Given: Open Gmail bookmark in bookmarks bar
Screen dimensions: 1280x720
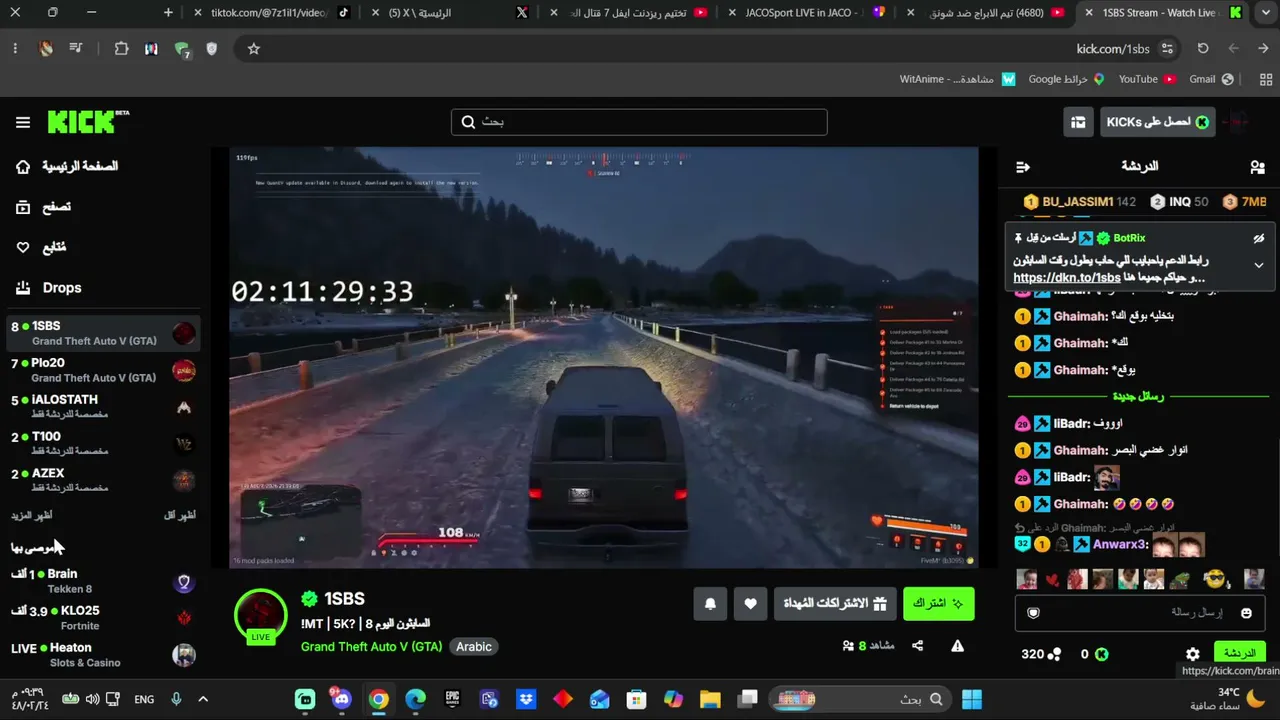Looking at the screenshot, I should pos(1211,79).
